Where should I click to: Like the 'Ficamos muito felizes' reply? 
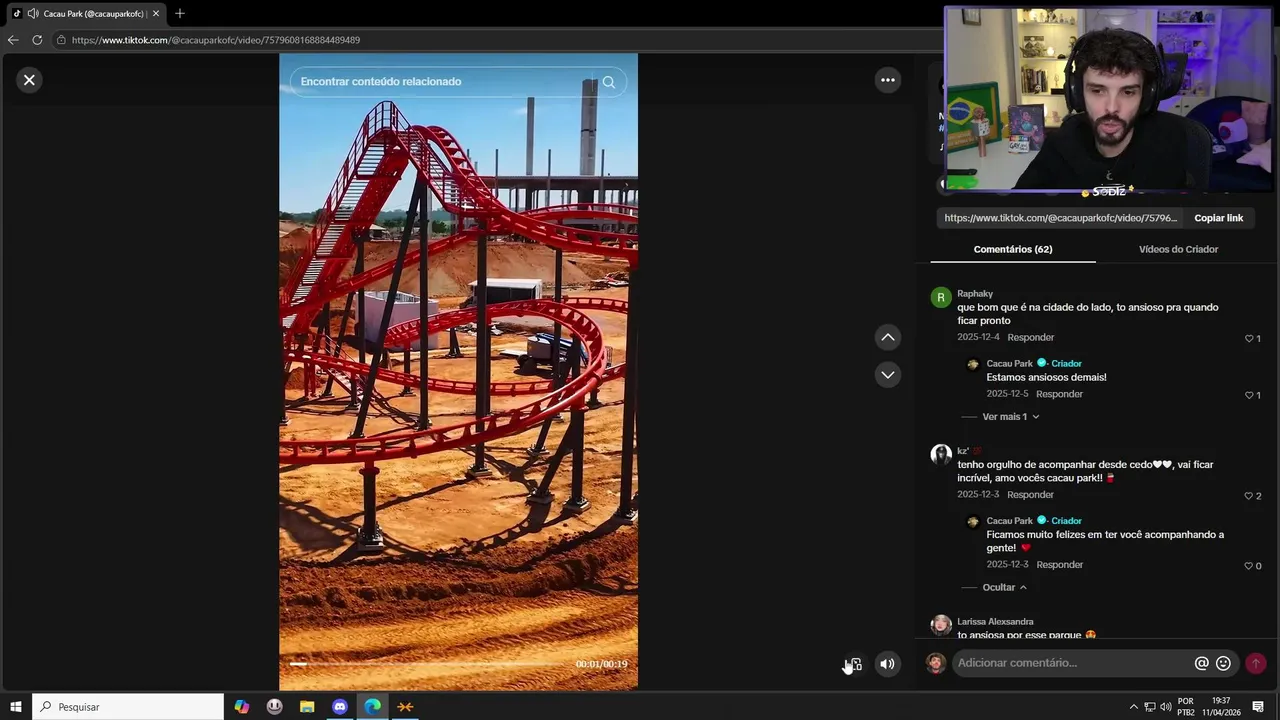pyautogui.click(x=1249, y=566)
